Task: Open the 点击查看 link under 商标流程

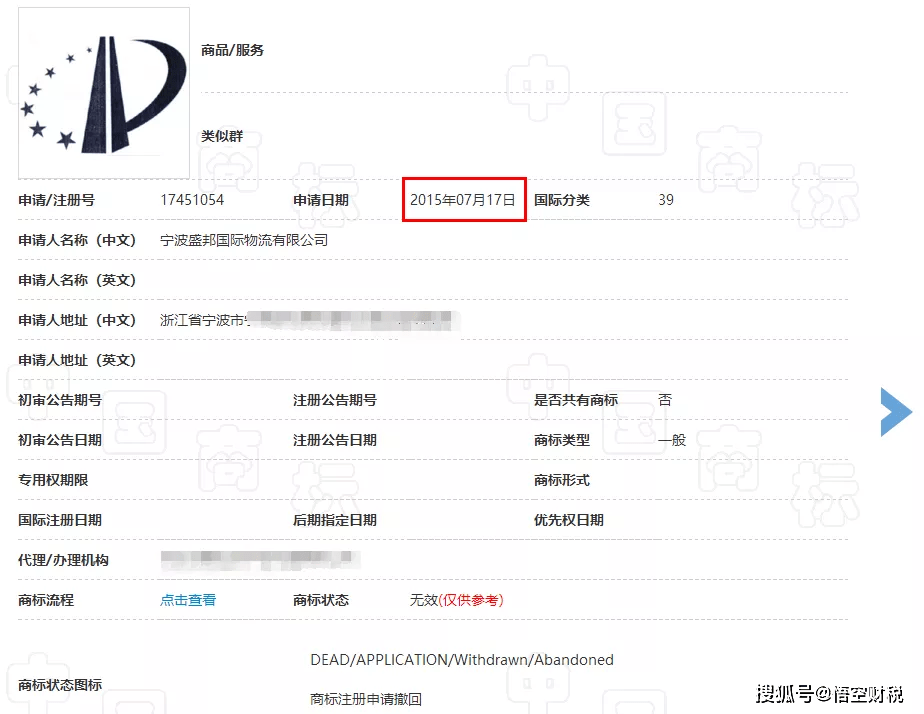Action: click(x=187, y=600)
